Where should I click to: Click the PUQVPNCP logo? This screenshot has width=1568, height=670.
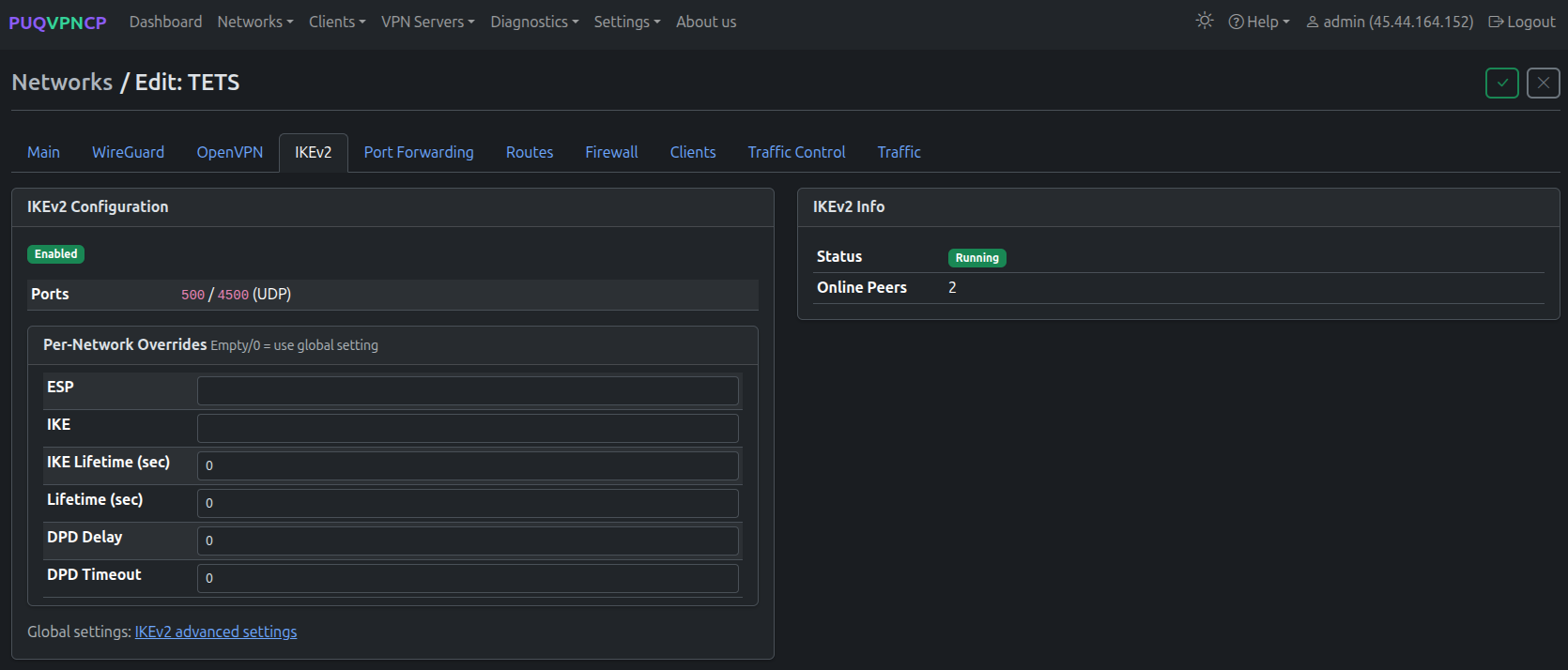[57, 23]
